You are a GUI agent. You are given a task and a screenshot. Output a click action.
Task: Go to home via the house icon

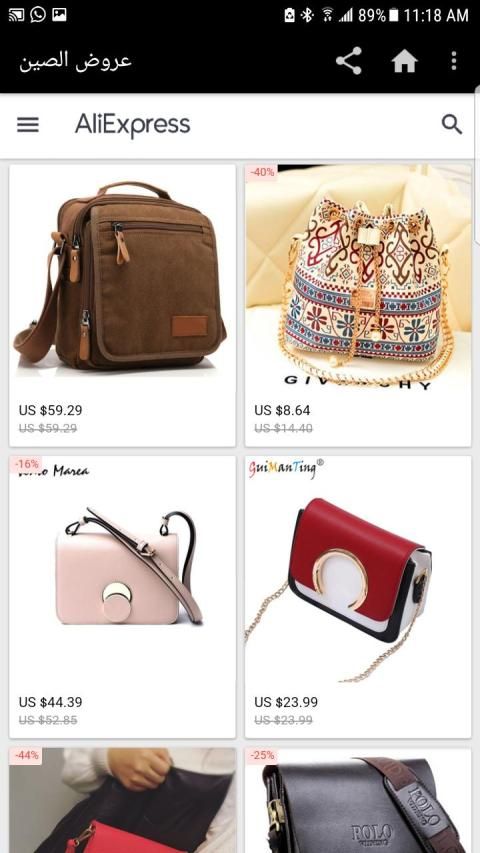(x=404, y=61)
